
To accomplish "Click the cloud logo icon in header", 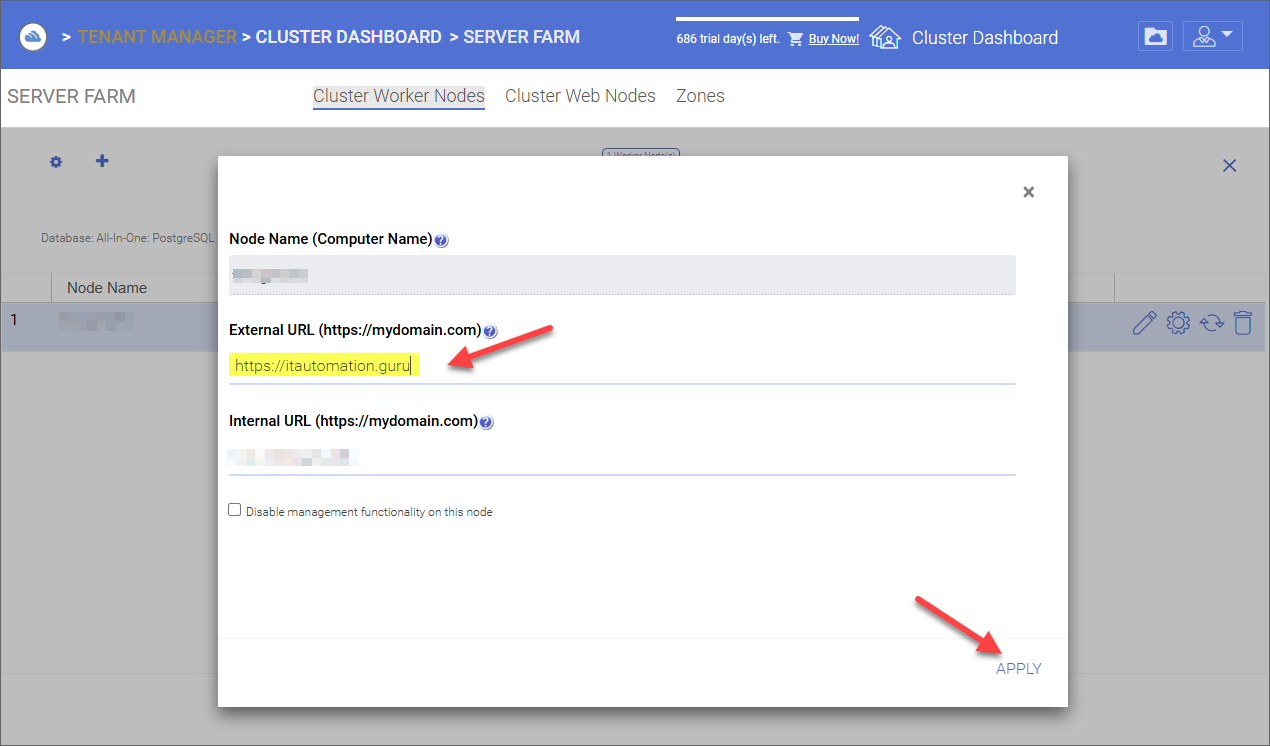I will pyautogui.click(x=34, y=37).
